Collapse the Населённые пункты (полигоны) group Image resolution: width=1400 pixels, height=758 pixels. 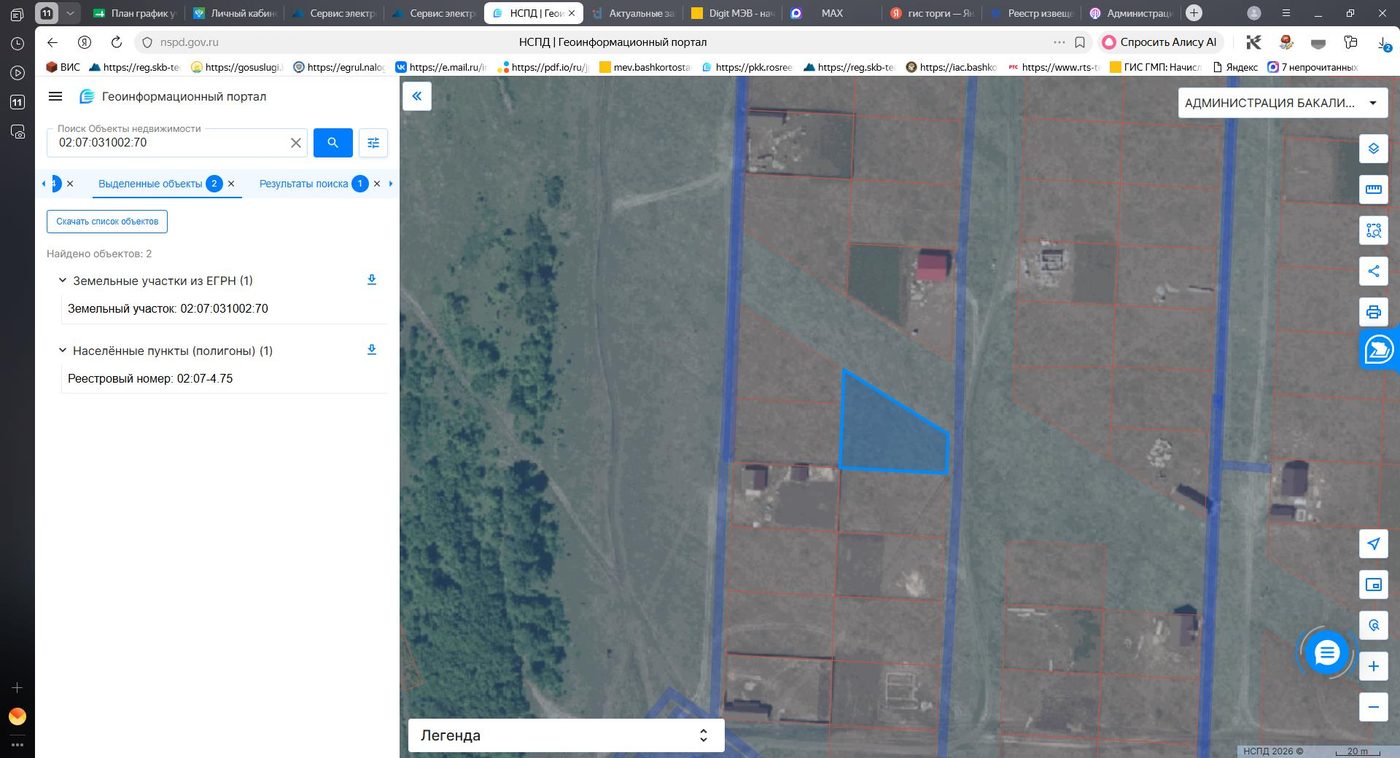point(62,351)
